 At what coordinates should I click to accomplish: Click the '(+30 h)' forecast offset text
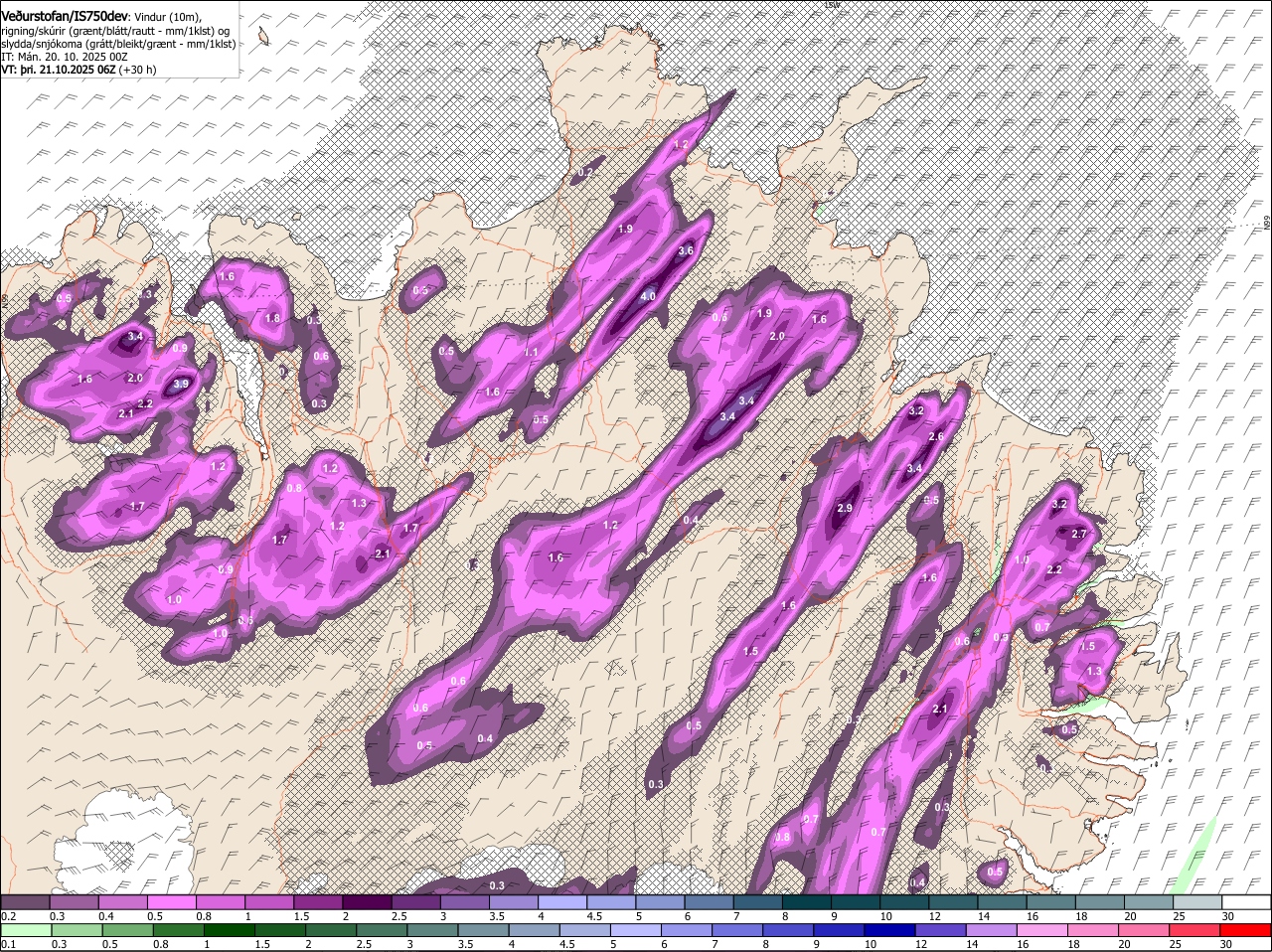(138, 70)
